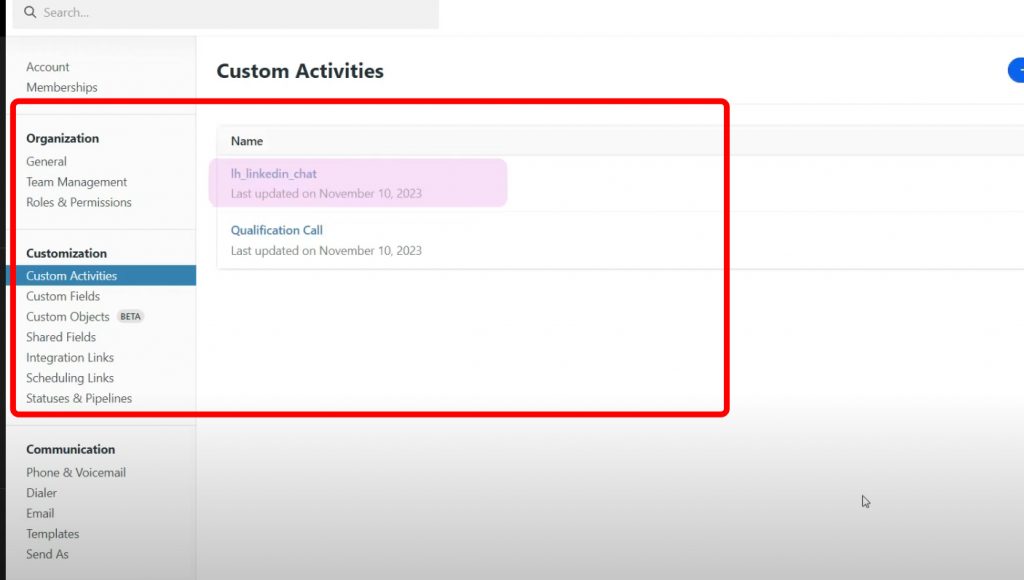Open Shared Fields settings

point(60,337)
